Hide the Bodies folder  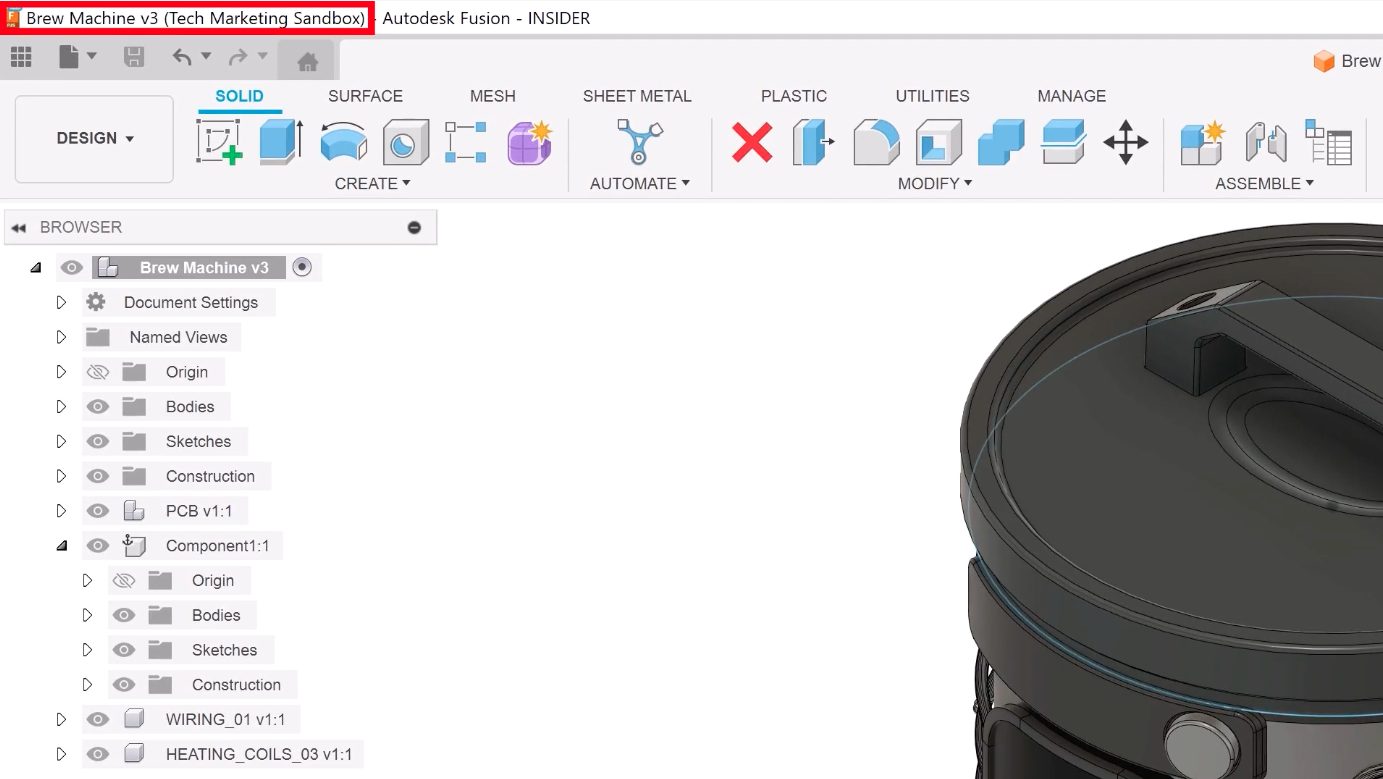97,406
